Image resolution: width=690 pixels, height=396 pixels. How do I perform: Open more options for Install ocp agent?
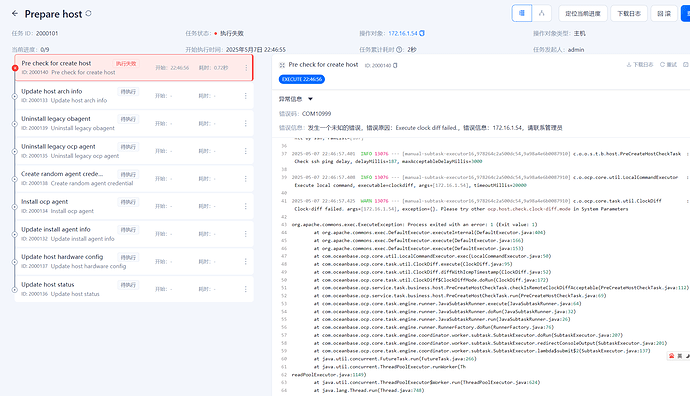pos(246,206)
